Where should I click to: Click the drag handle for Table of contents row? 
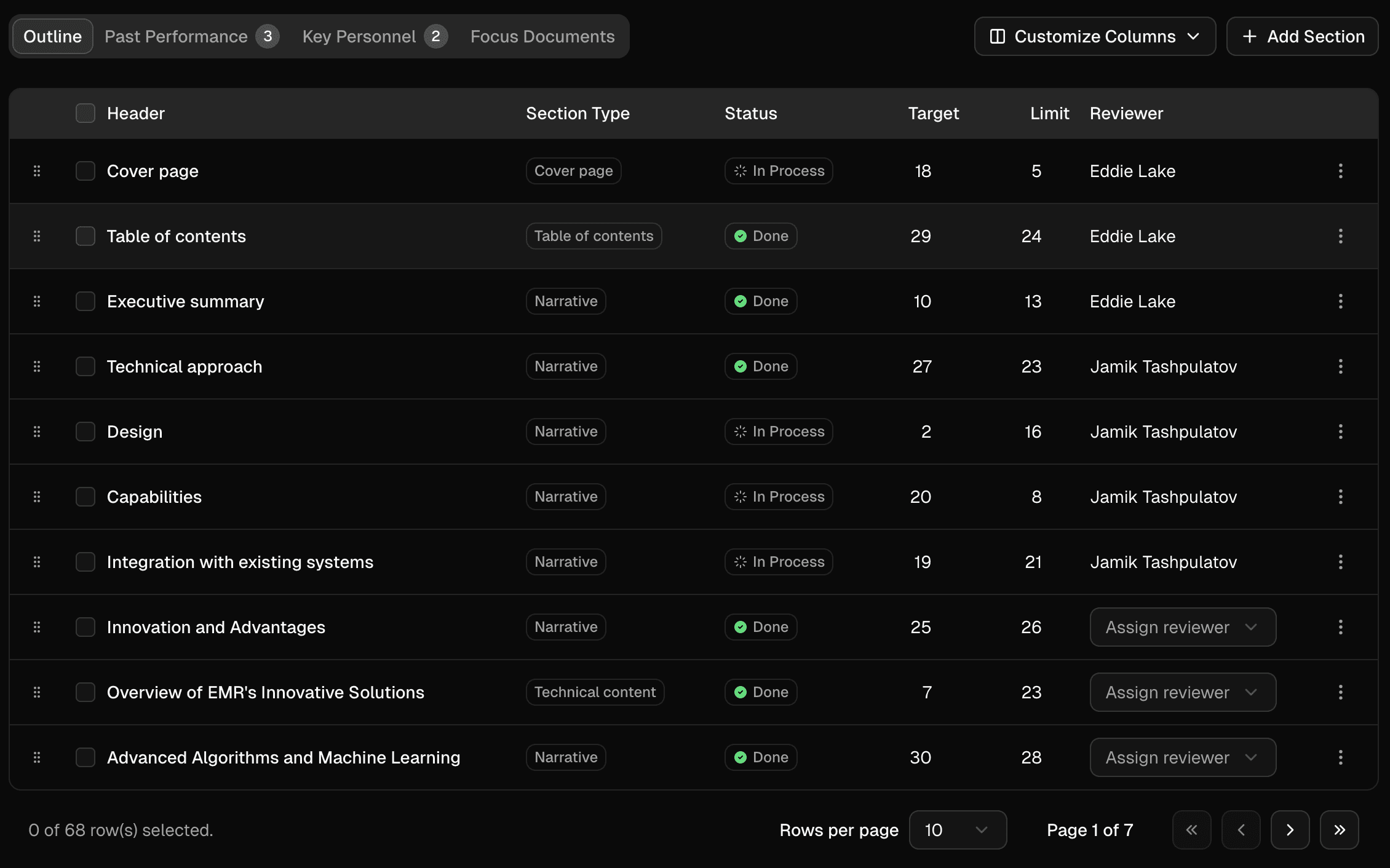tap(37, 236)
